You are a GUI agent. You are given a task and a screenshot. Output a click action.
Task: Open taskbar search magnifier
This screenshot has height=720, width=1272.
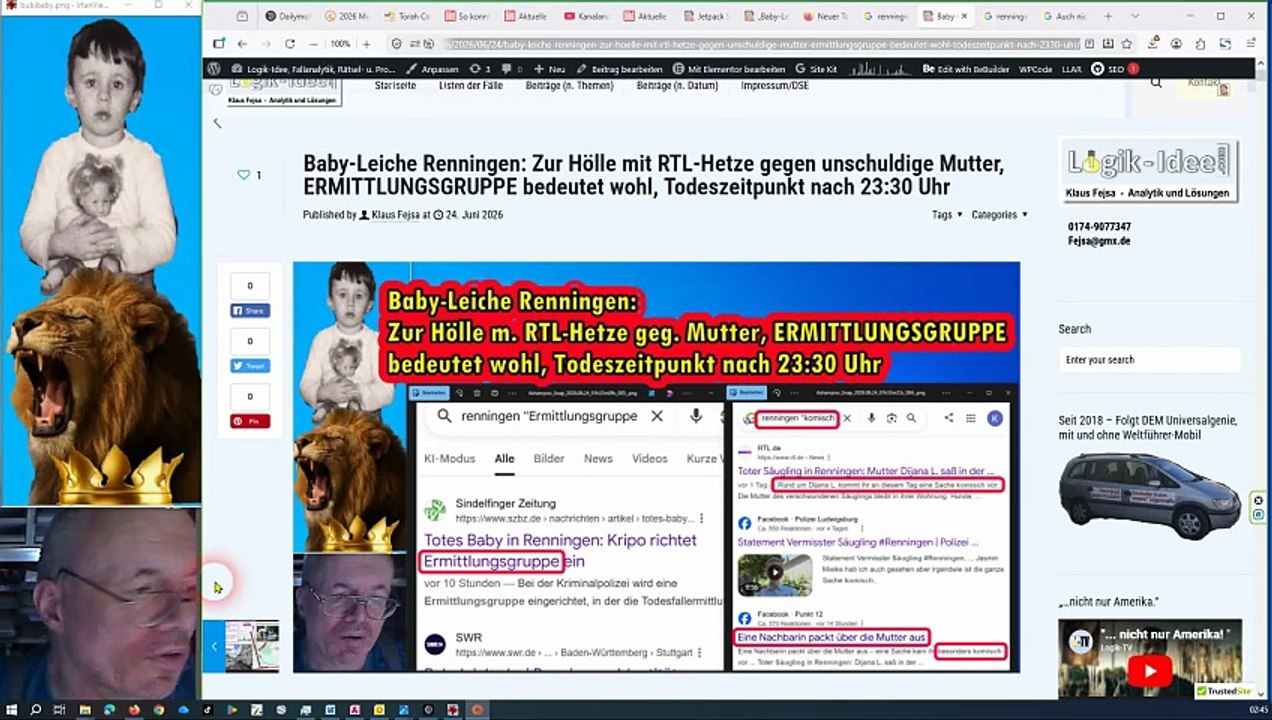click(35, 710)
